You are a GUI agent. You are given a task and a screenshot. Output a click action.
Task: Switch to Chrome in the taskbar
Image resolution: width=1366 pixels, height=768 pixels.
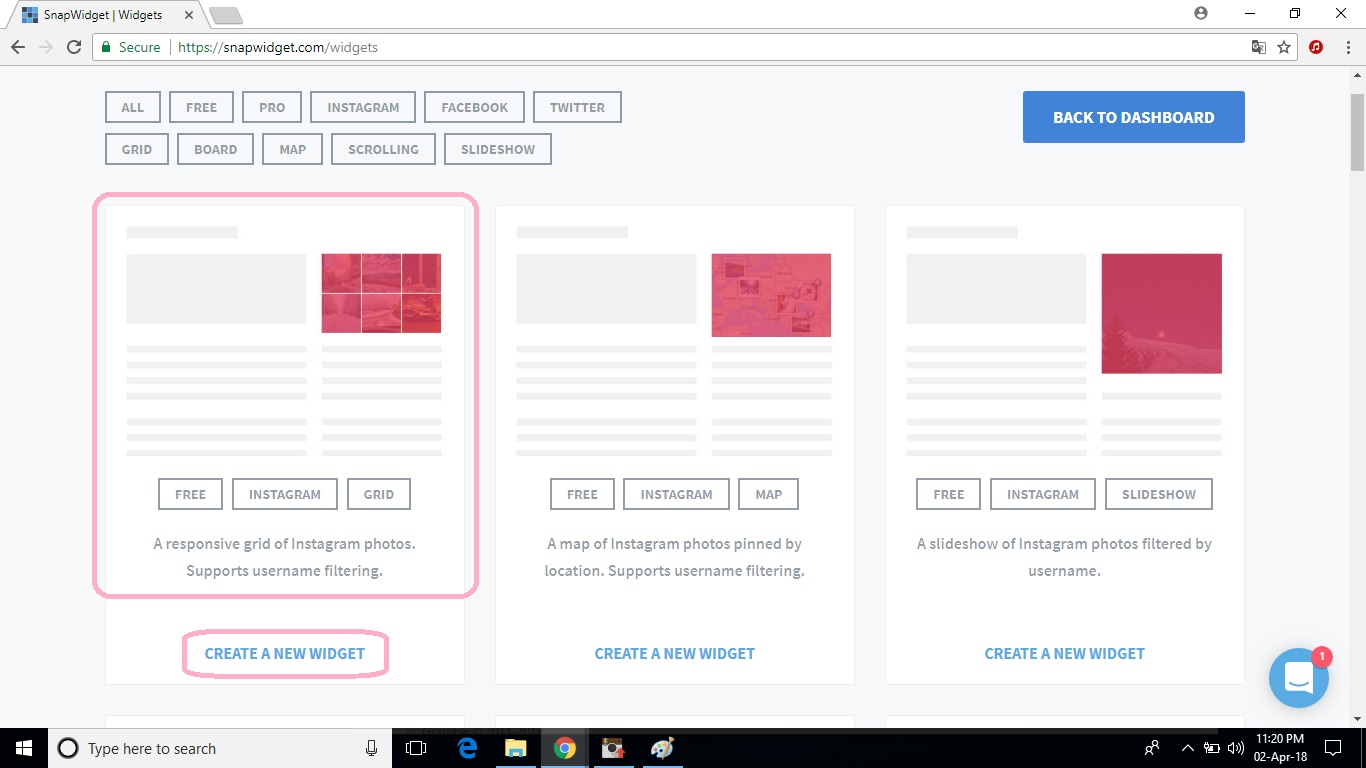pyautogui.click(x=565, y=748)
